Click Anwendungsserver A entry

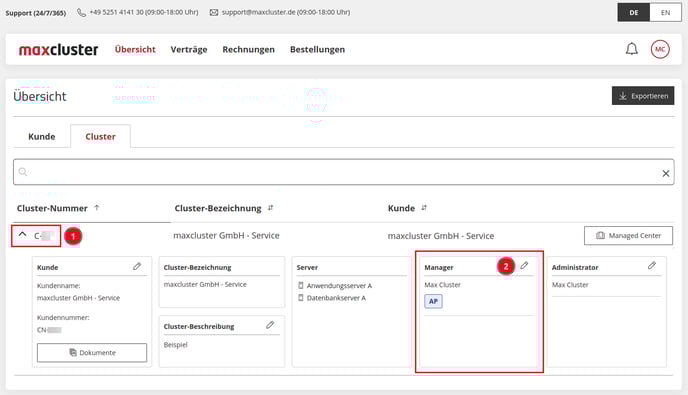(339, 286)
